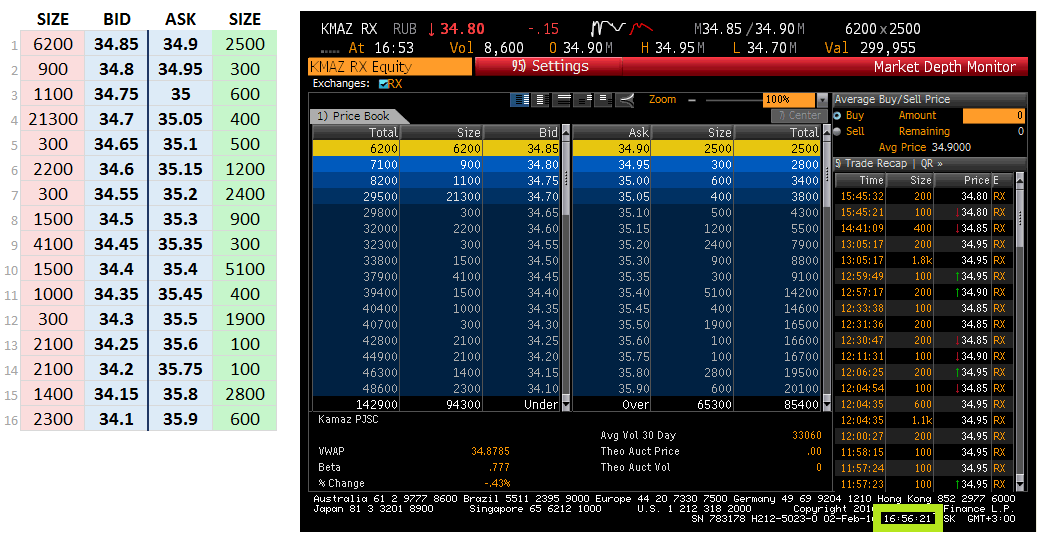Click the 16:56:21 clock in status bar
This screenshot has height=536, width=1040.
(907, 518)
